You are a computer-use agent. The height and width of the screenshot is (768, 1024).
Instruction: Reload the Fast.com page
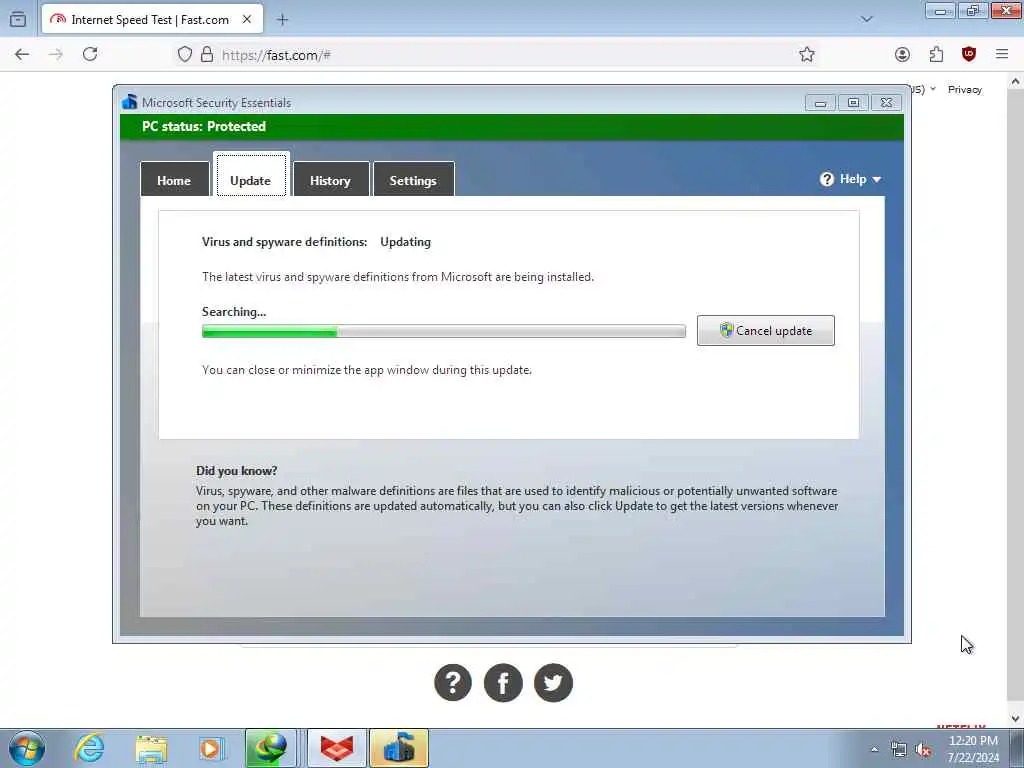pos(90,54)
